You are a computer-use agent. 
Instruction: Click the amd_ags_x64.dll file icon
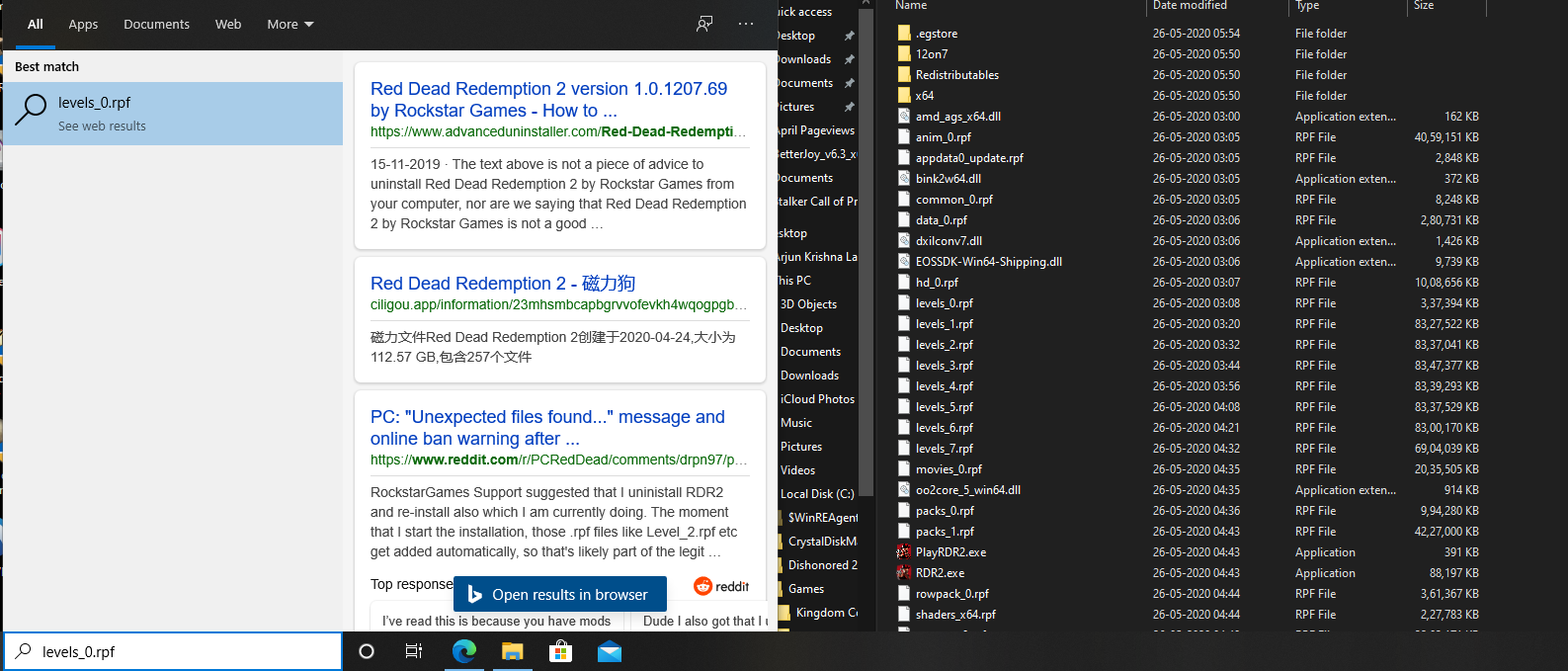(x=903, y=116)
